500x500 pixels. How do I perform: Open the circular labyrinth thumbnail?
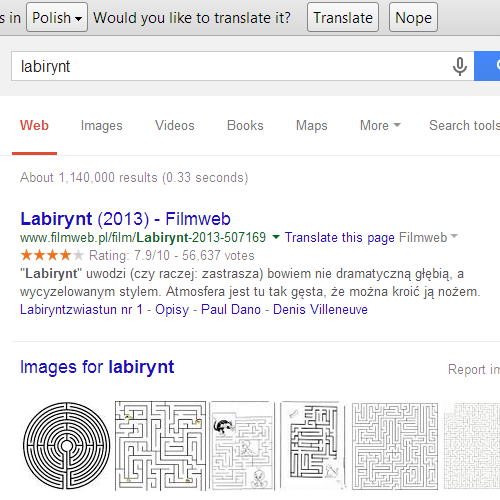coord(67,446)
